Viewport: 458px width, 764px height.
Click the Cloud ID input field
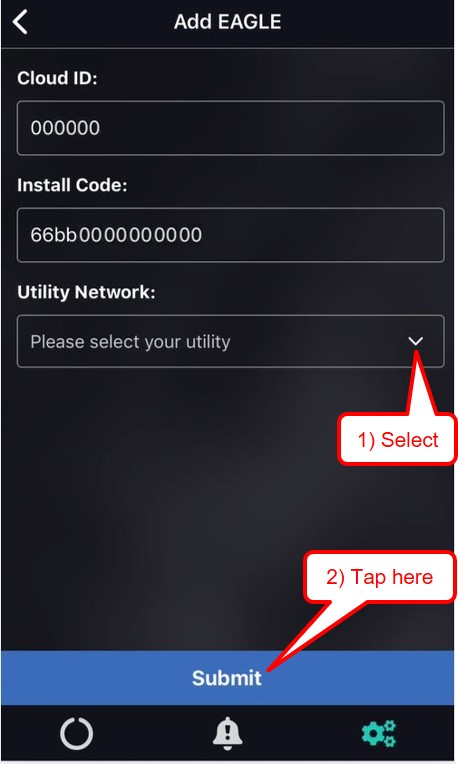pyautogui.click(x=230, y=128)
